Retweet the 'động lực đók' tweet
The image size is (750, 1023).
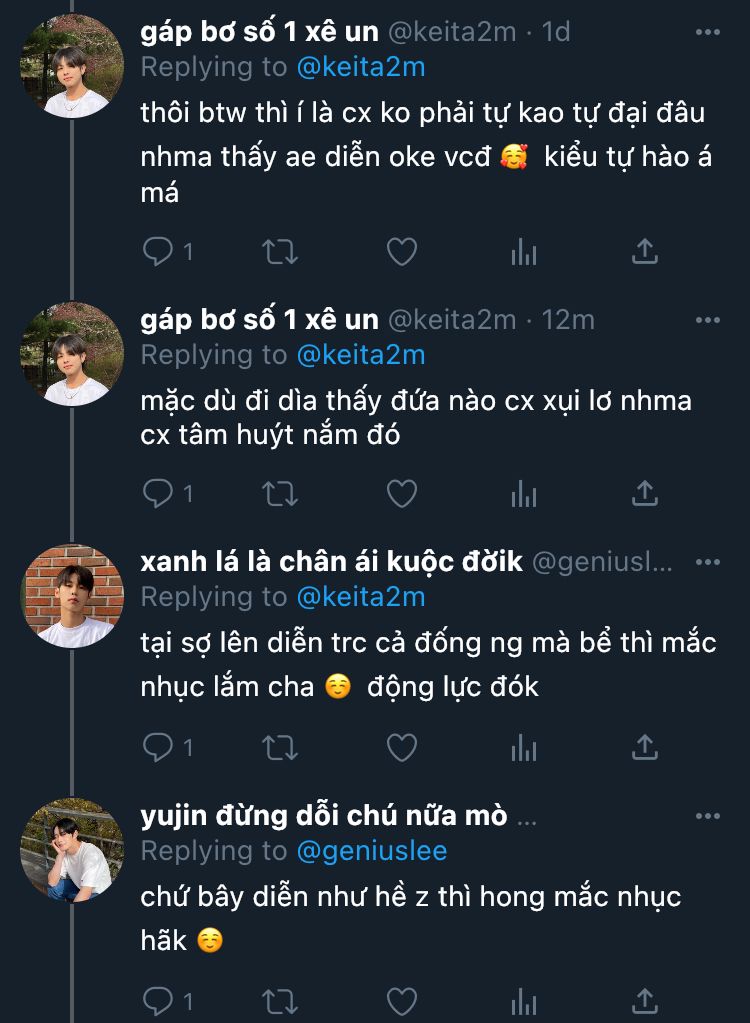click(x=280, y=747)
